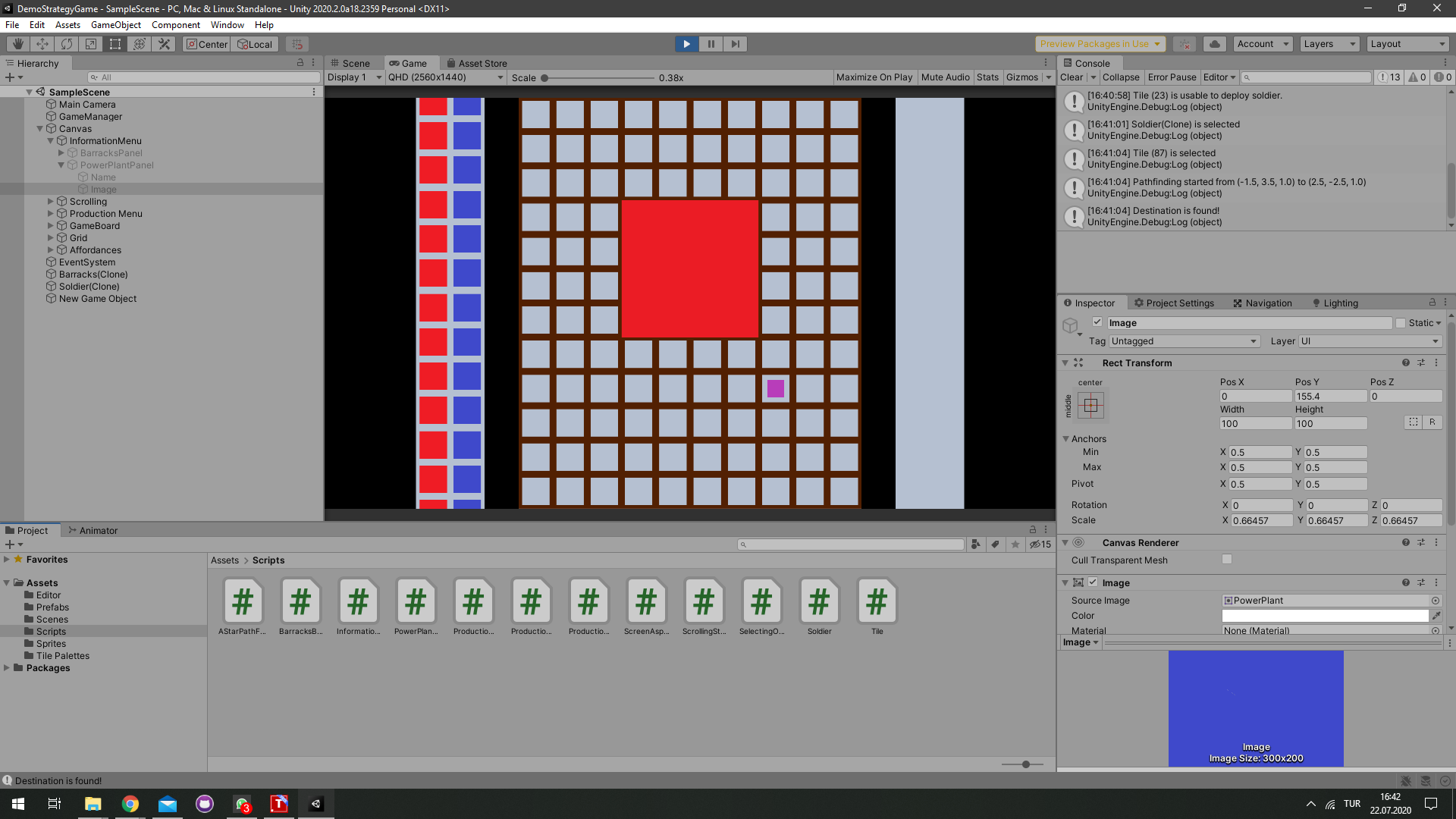Open the anchor presets widget
The height and width of the screenshot is (819, 1456).
pos(1090,405)
